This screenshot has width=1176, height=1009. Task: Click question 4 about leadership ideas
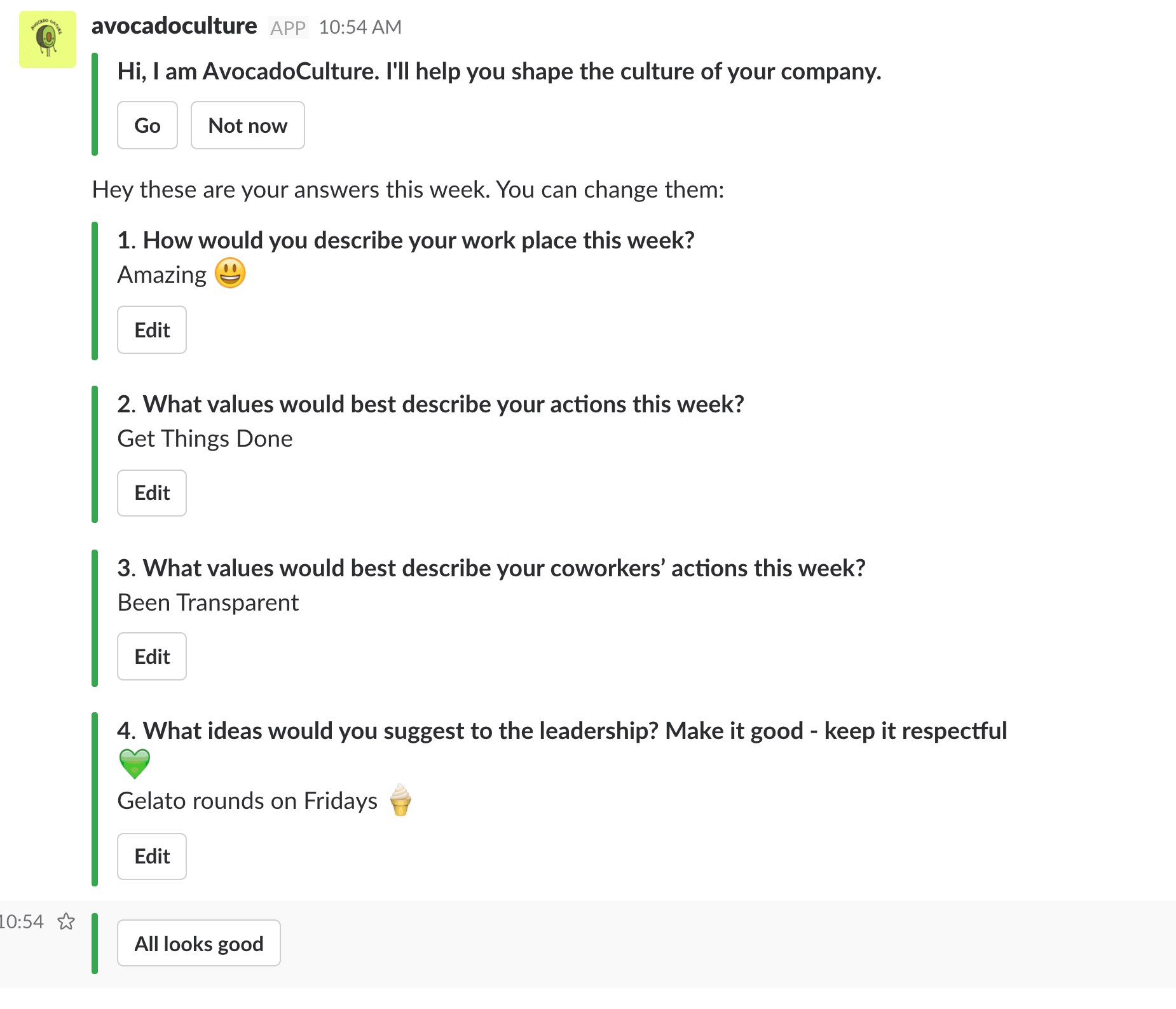pos(562,731)
